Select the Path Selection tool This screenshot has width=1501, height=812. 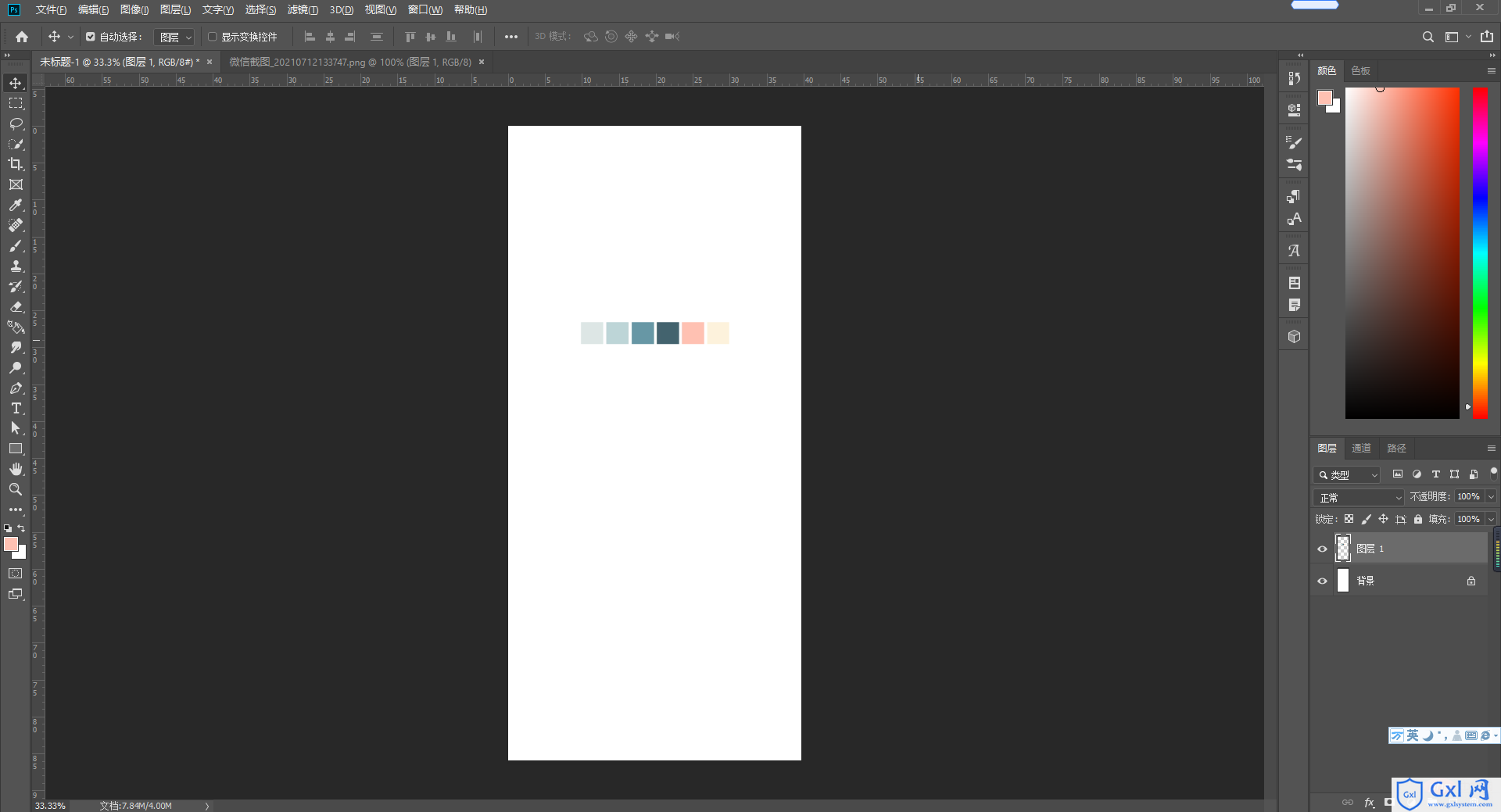click(x=16, y=428)
